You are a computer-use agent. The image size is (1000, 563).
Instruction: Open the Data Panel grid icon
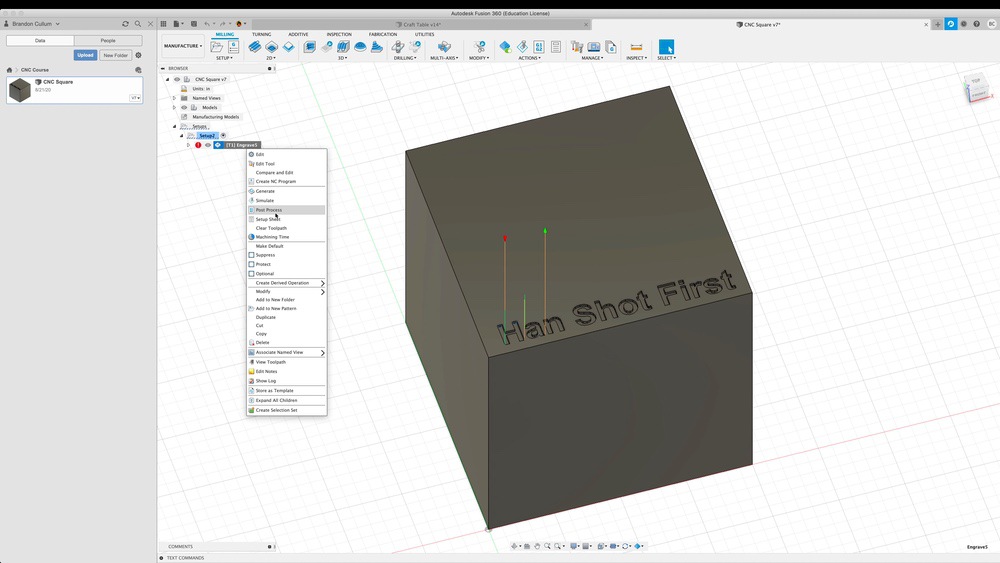[163, 24]
